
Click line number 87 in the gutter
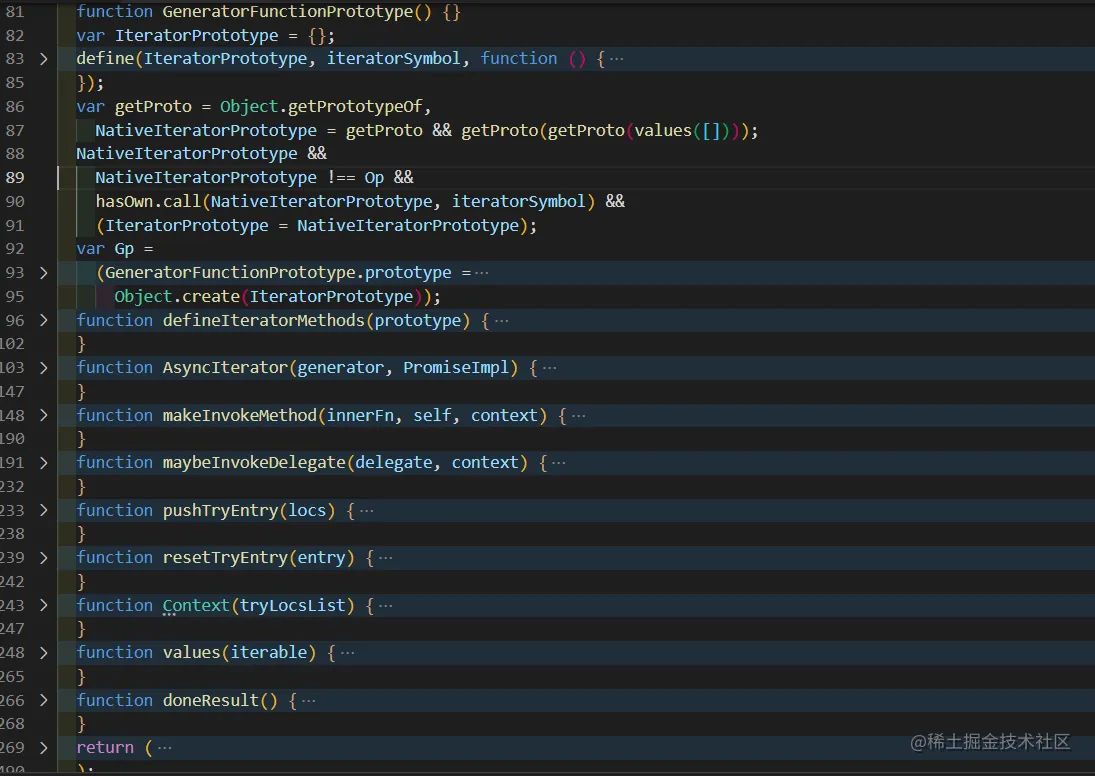point(15,130)
